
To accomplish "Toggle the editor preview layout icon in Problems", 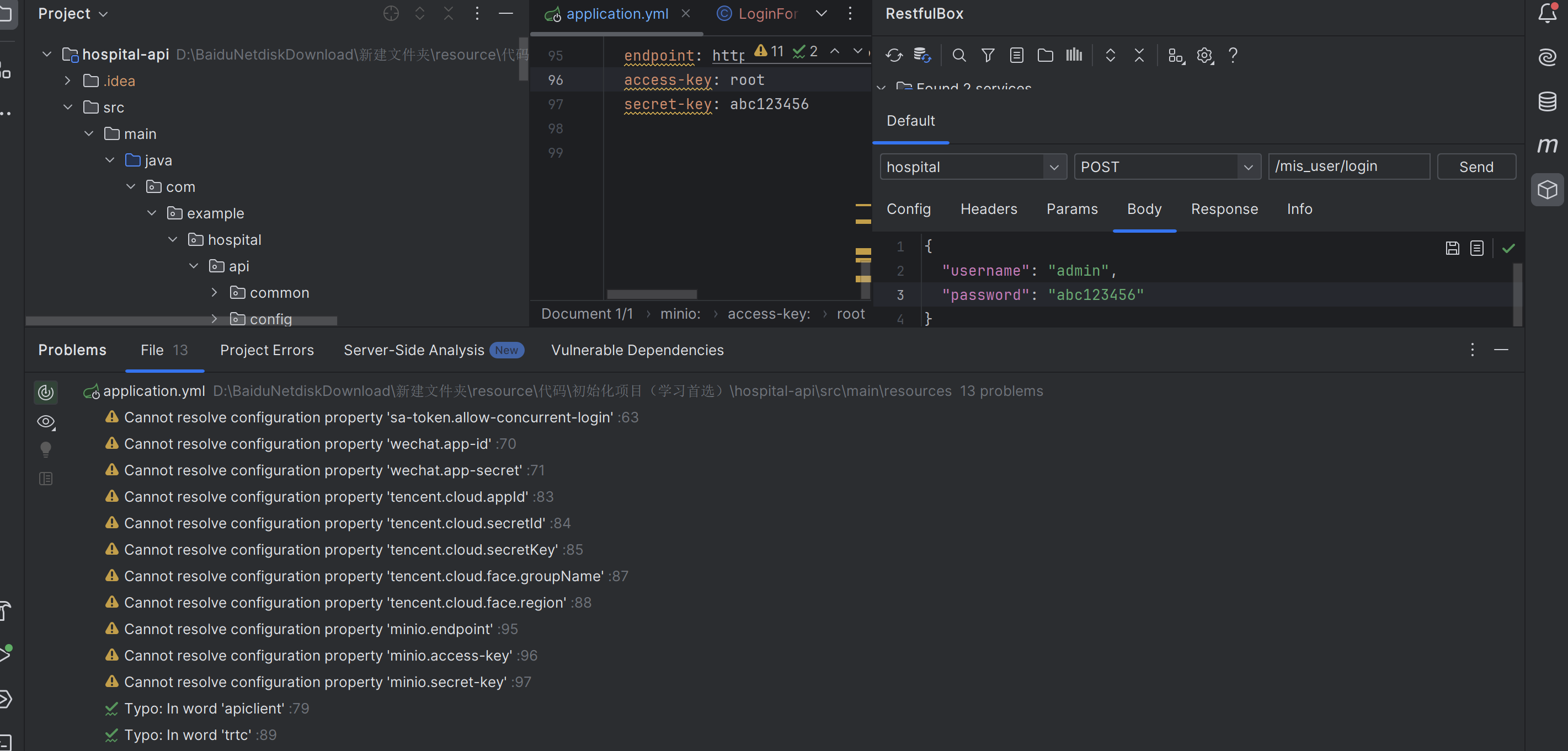I will 46,479.
